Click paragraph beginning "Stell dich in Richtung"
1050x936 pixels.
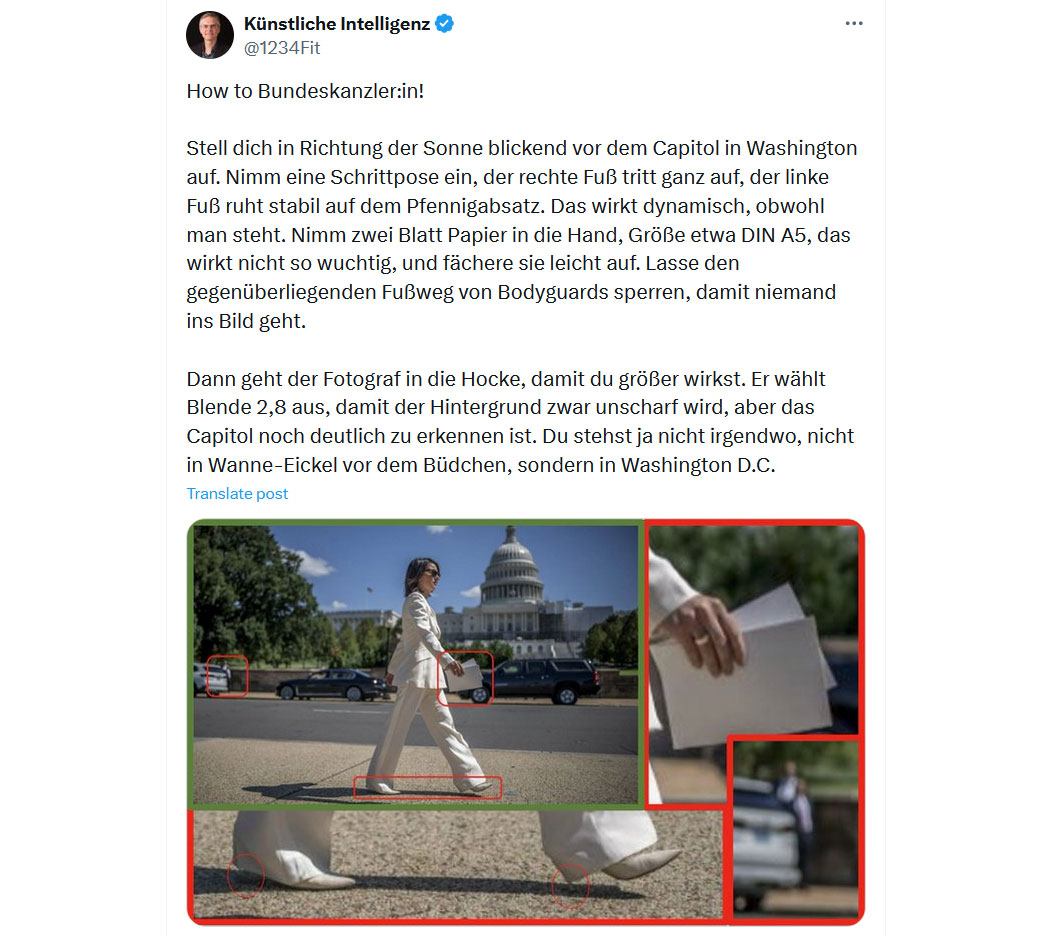click(x=522, y=234)
